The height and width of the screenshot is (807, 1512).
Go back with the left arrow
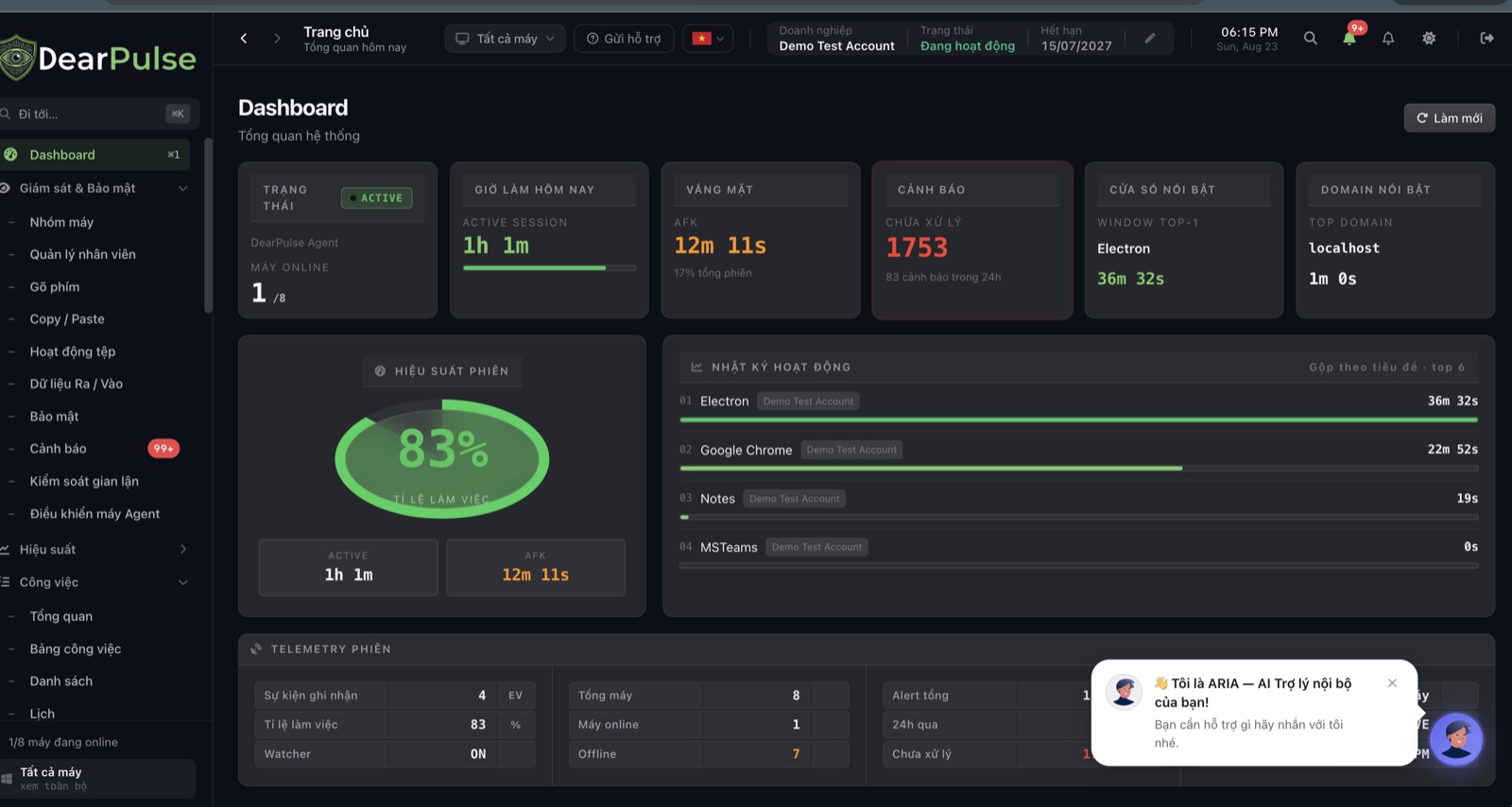244,39
